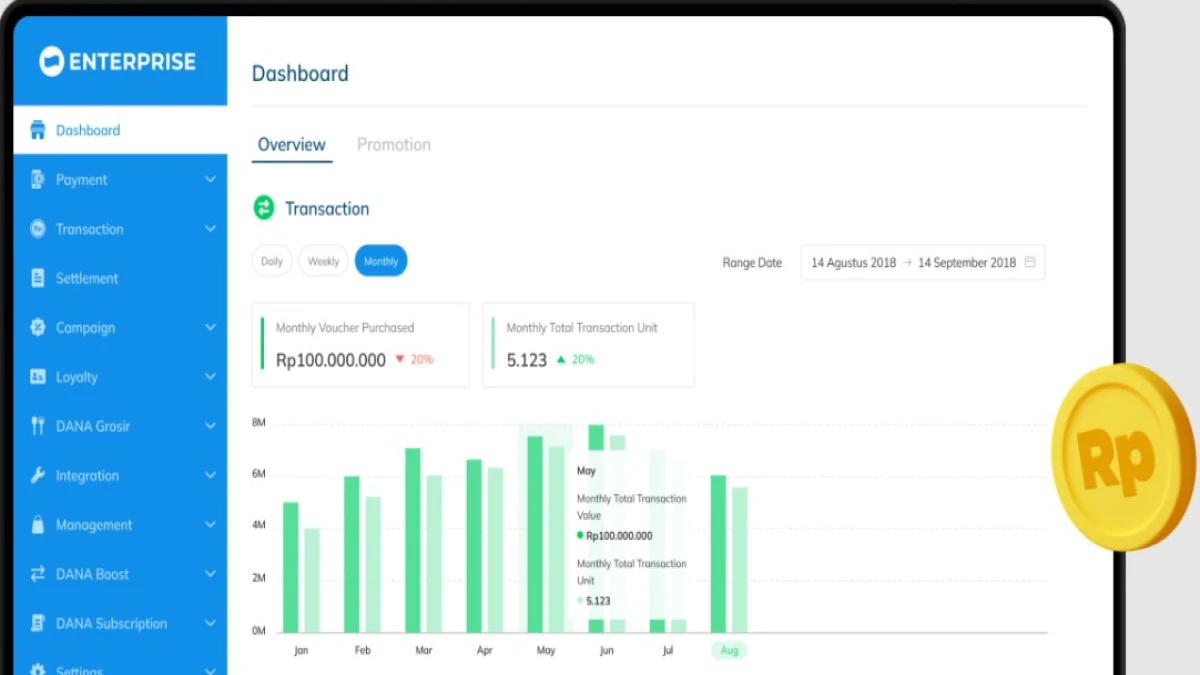Click the green up-trend arrow indicator
Image resolution: width=1200 pixels, height=675 pixels.
pos(561,359)
